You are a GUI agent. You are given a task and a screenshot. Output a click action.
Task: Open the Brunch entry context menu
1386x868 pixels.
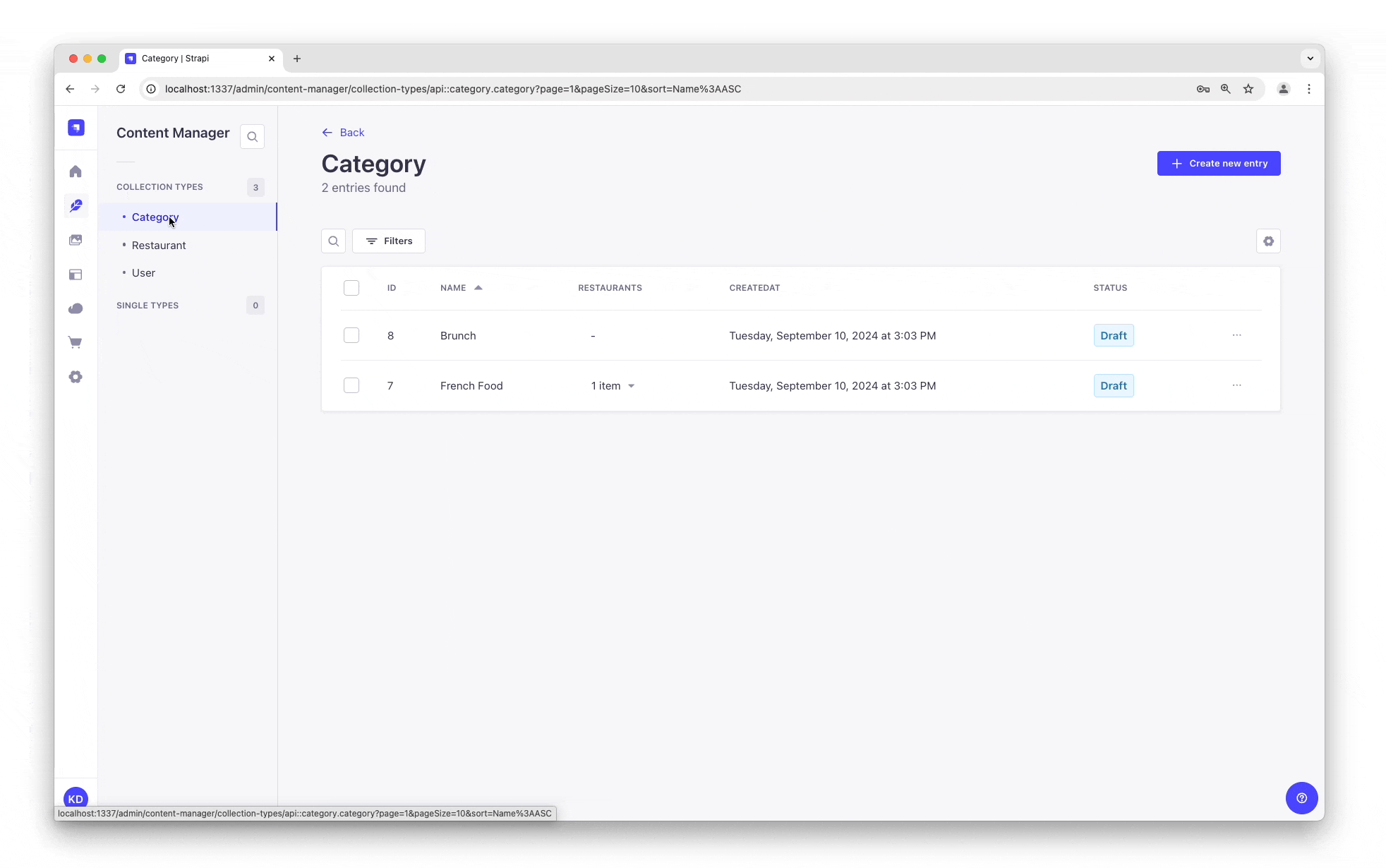[1237, 335]
